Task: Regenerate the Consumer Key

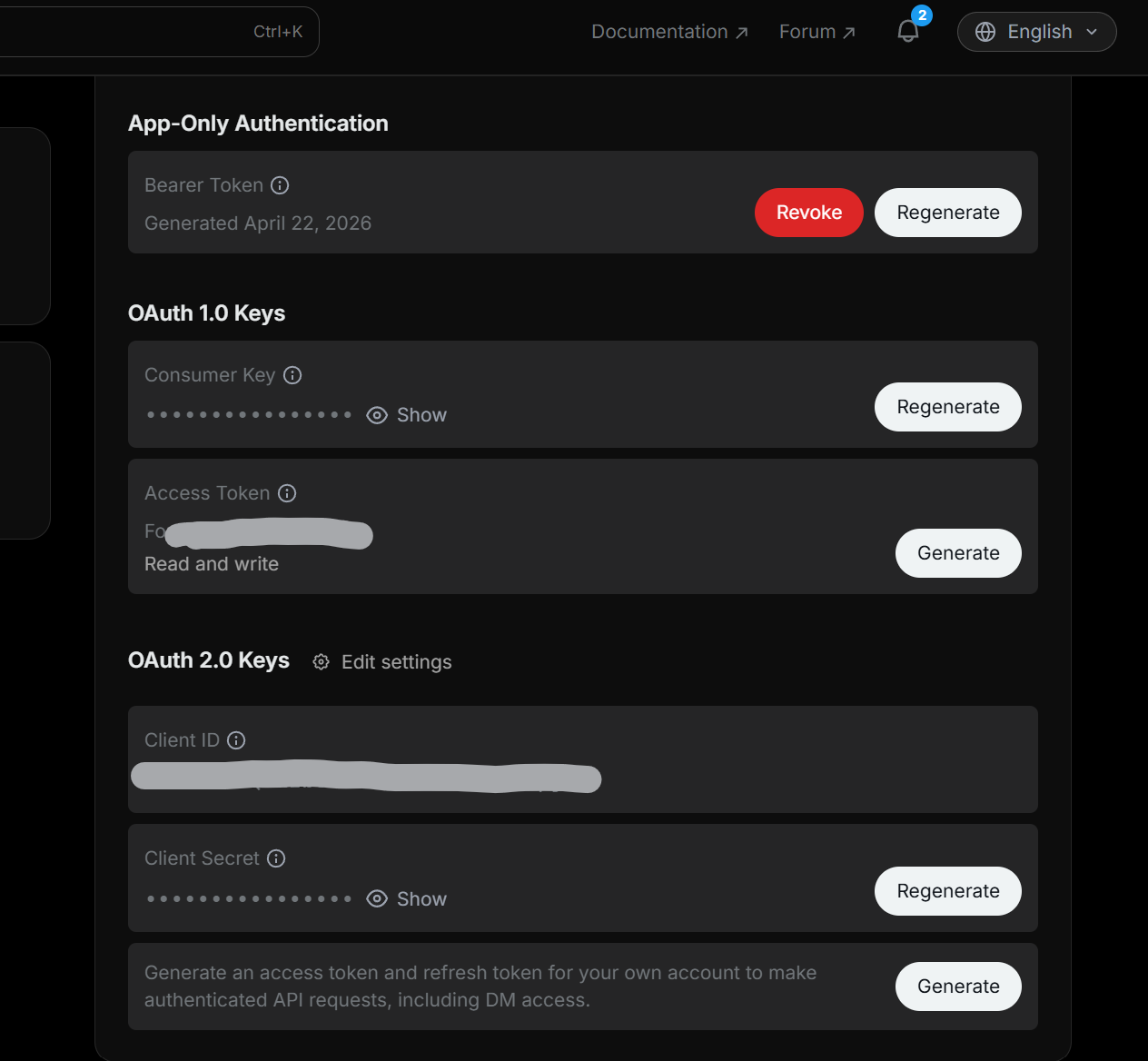Action: pyautogui.click(x=947, y=407)
